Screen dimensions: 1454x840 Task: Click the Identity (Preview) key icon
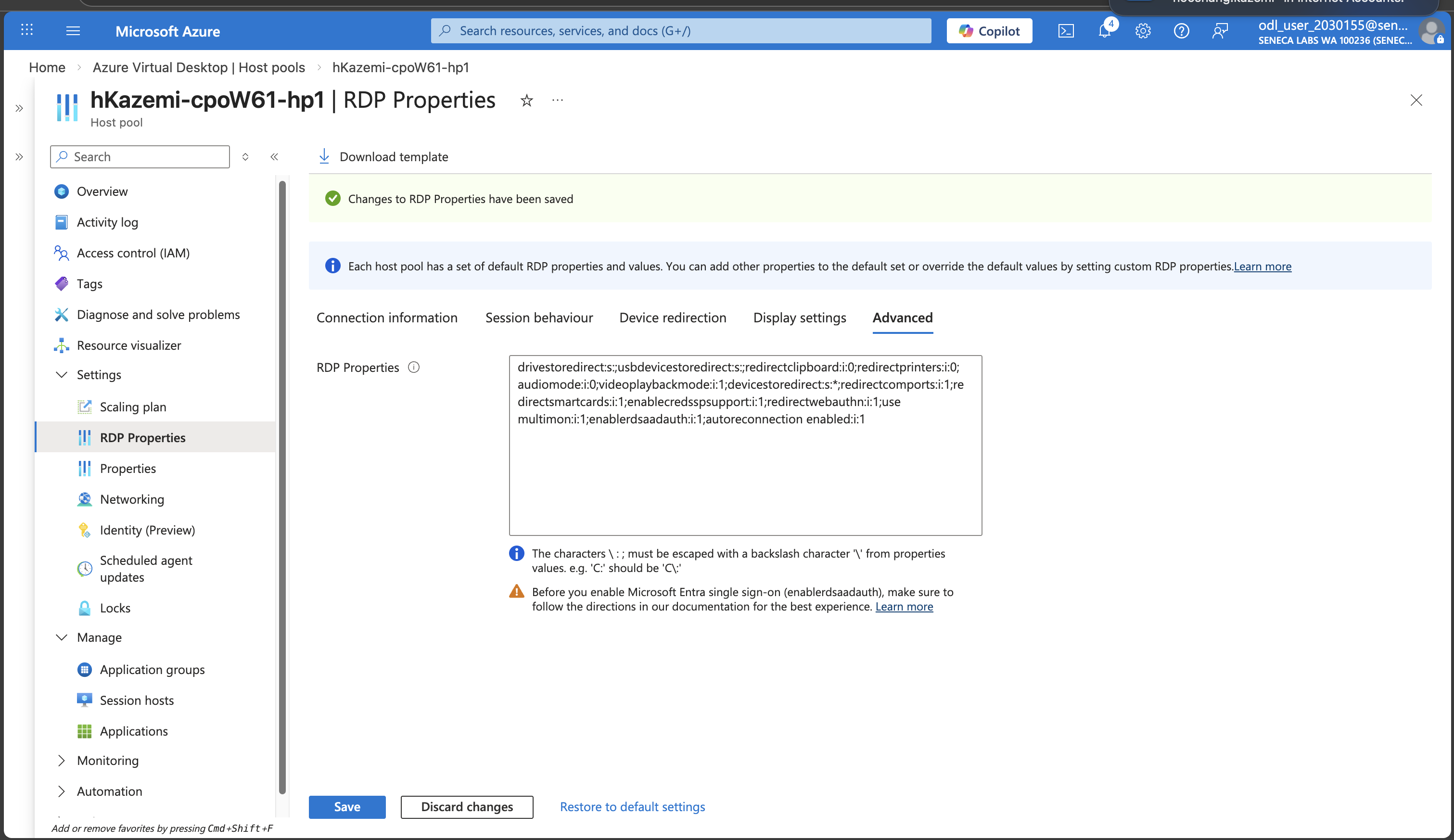pos(84,530)
